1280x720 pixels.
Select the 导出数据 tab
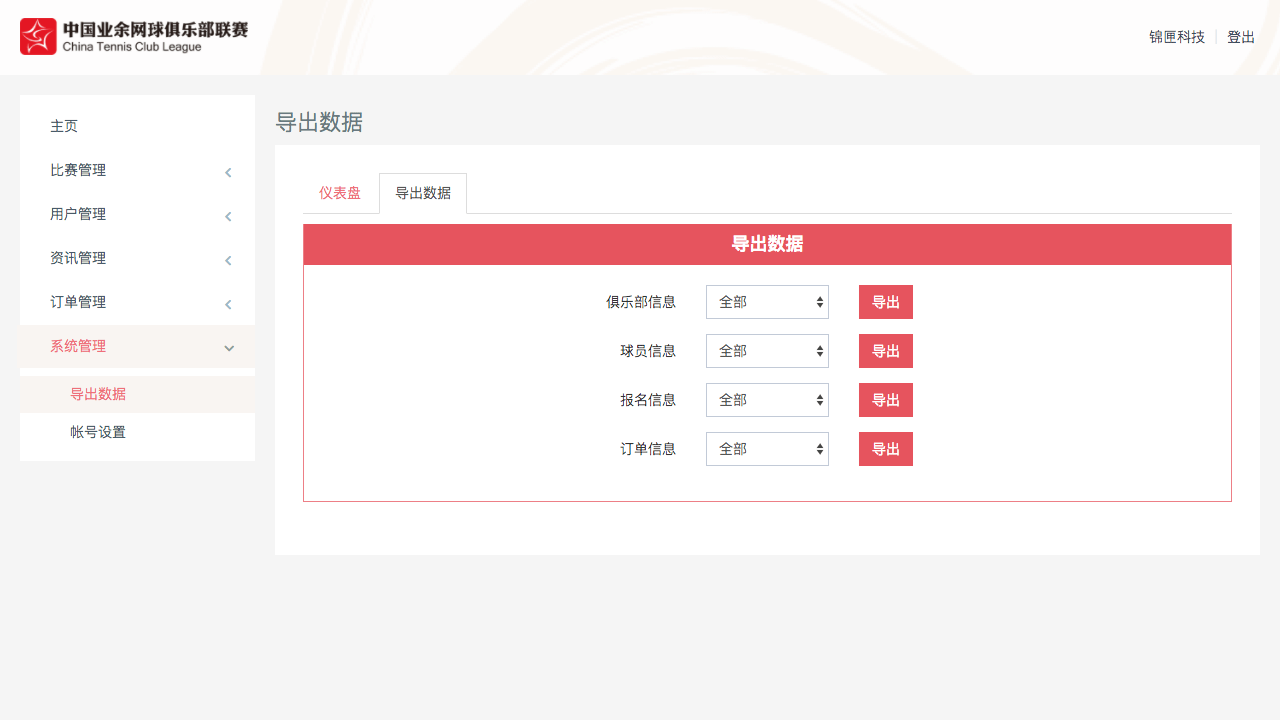point(423,193)
